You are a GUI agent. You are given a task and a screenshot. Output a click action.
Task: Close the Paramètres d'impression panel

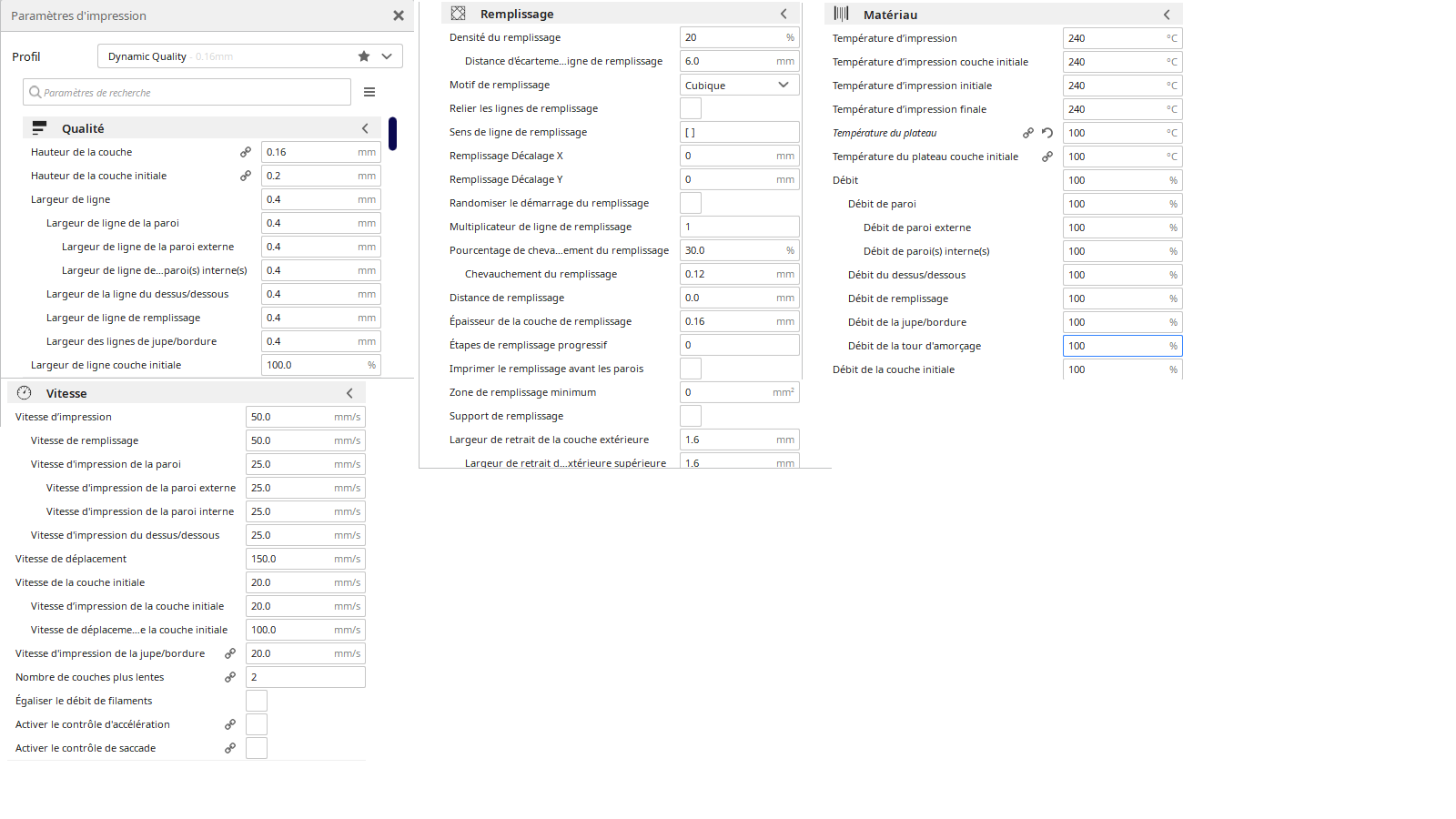click(398, 15)
